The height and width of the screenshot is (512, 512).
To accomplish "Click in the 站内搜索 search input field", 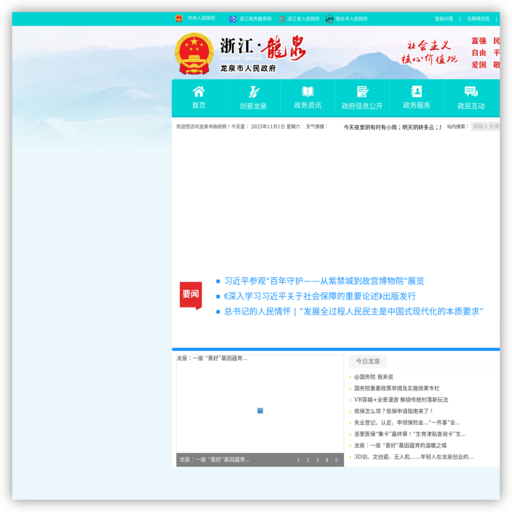I will click(x=485, y=126).
